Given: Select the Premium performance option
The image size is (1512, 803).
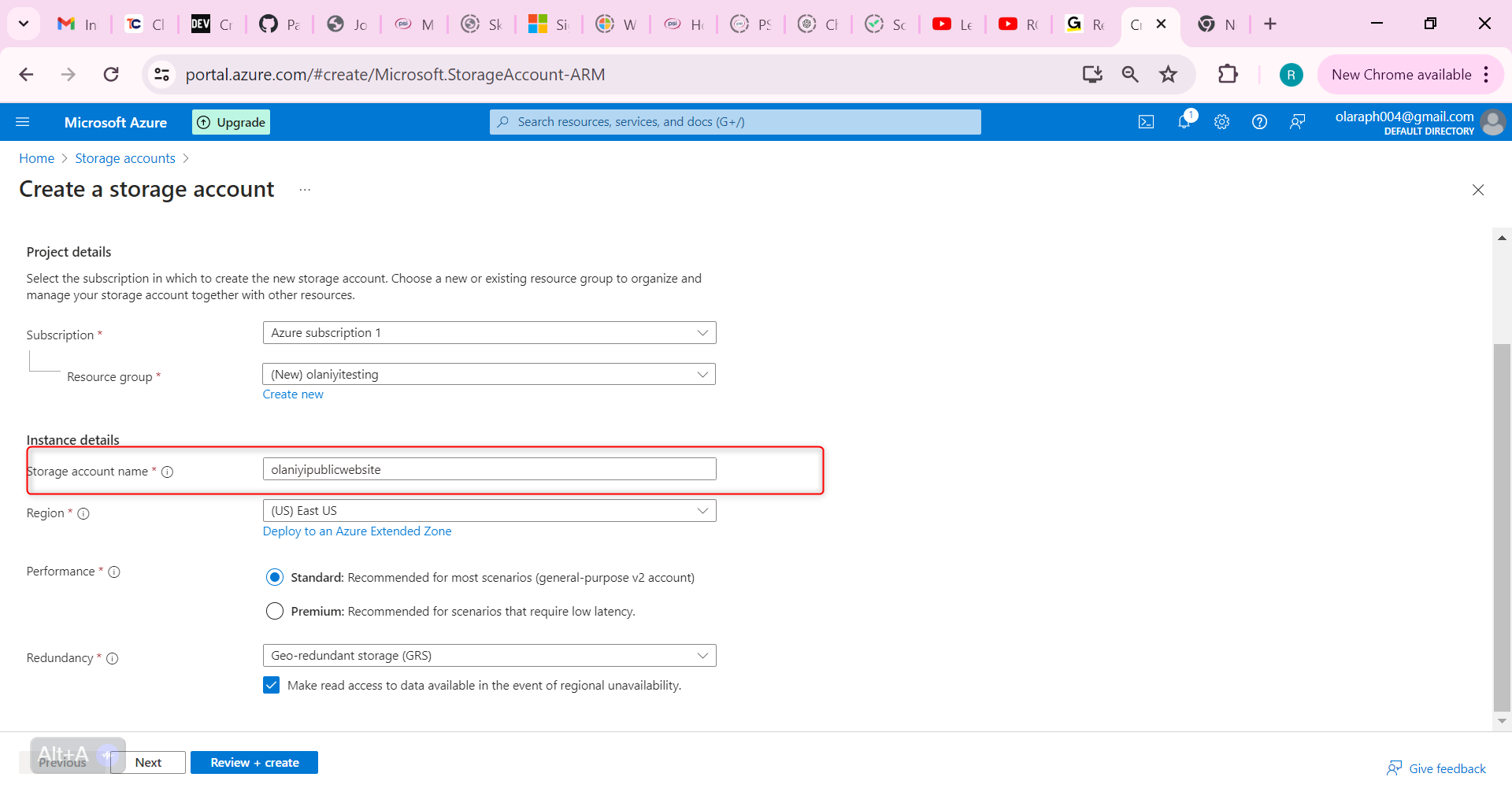Looking at the screenshot, I should 275,611.
